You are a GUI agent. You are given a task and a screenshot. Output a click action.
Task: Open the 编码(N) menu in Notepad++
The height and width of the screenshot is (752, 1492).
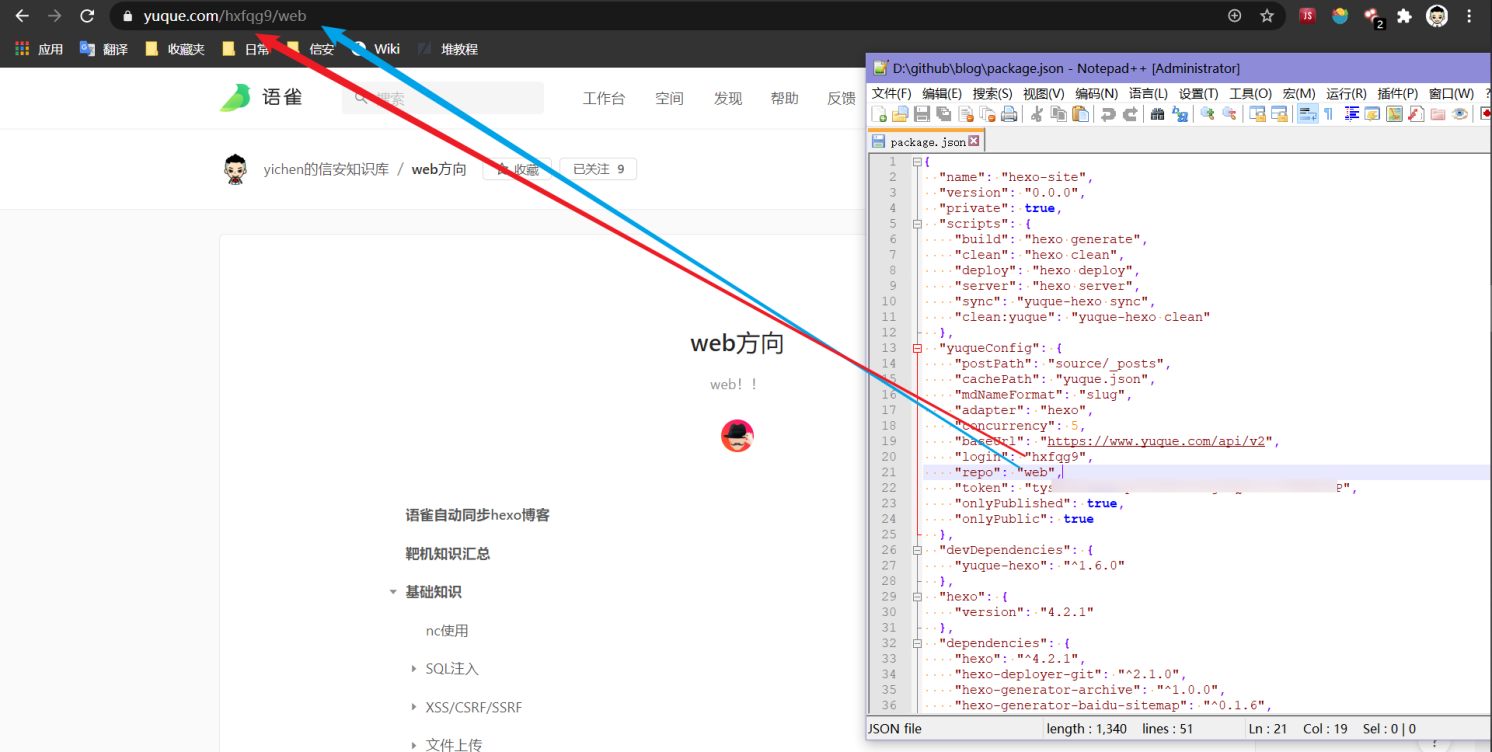pyautogui.click(x=1096, y=93)
